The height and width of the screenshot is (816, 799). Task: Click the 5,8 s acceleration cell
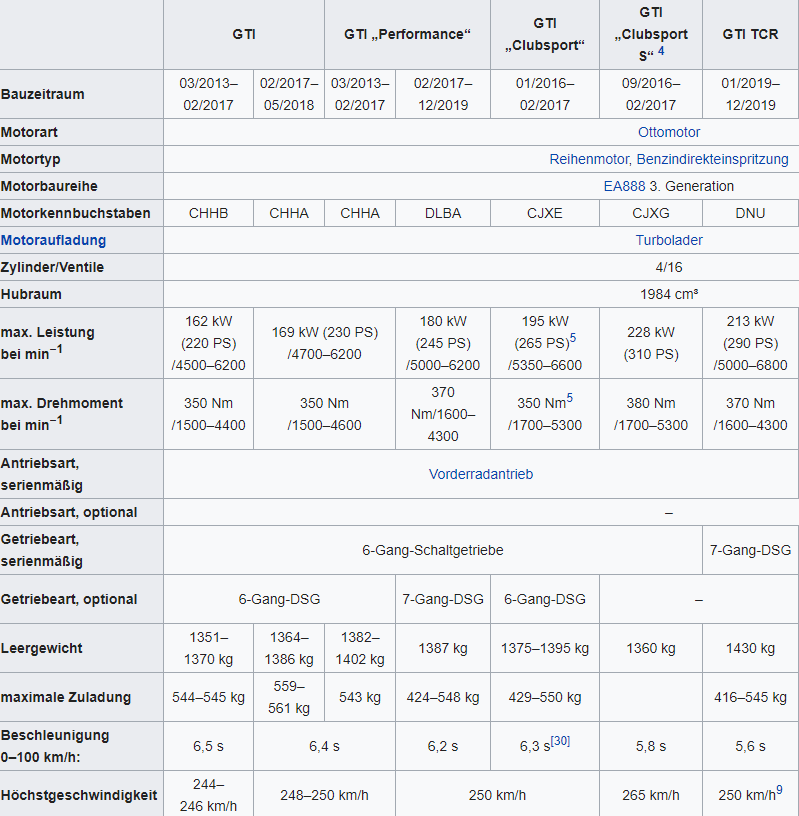(651, 746)
